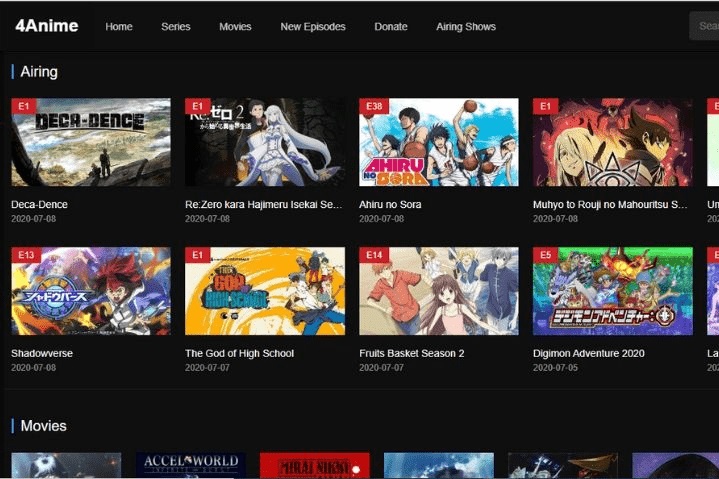Click the Digimon Adventure 2020 title

coord(589,353)
